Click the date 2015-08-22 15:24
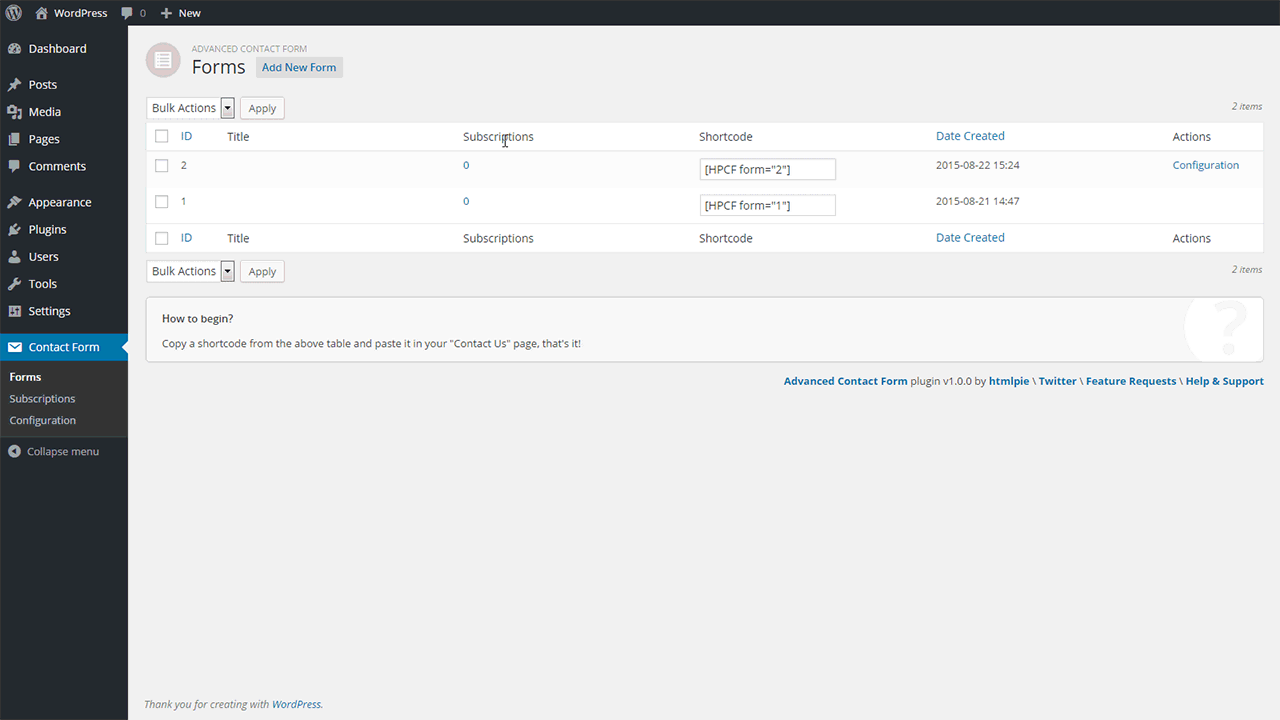1280x720 pixels. (978, 165)
